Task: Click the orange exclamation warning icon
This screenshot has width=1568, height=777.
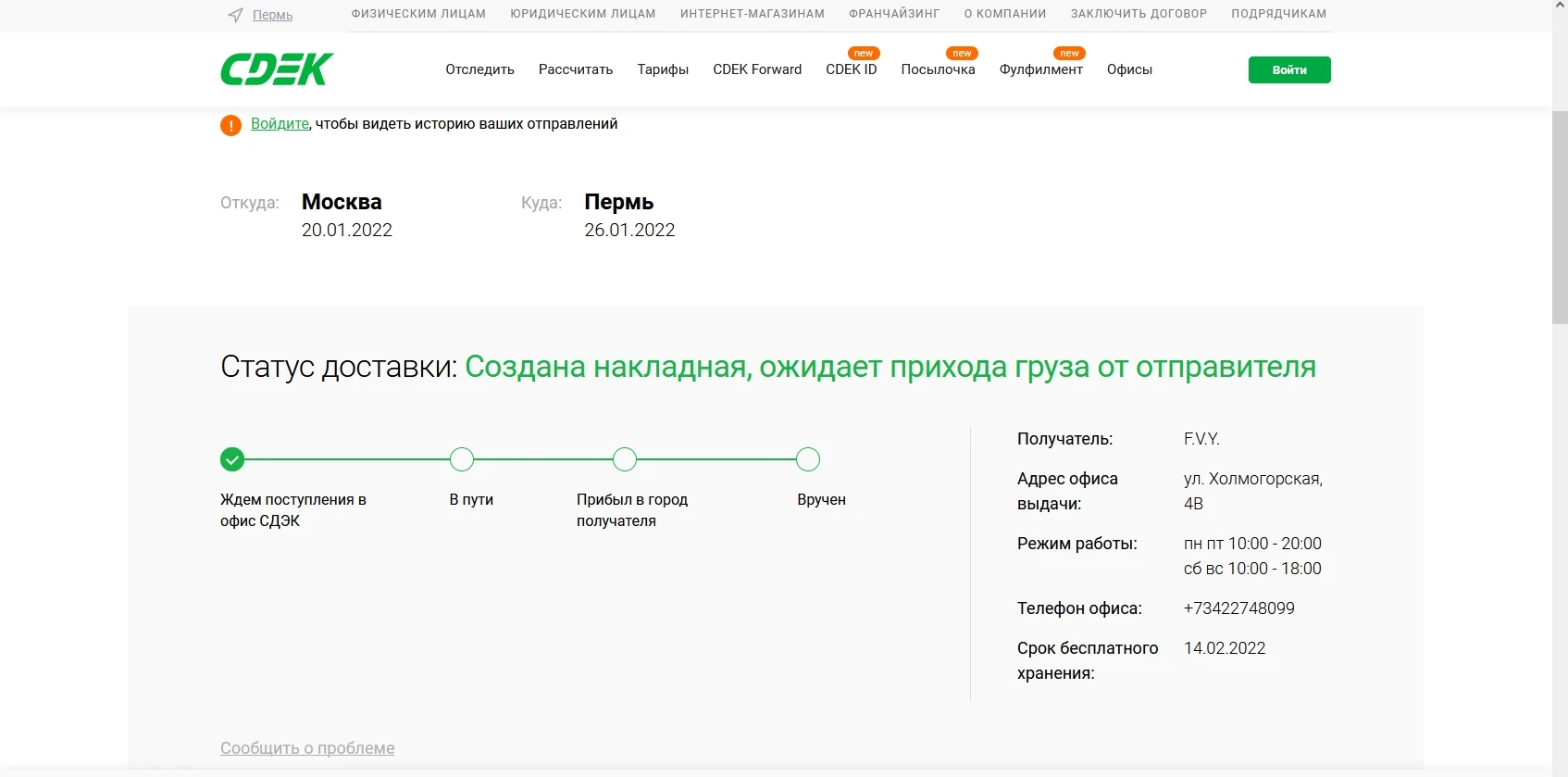Action: point(230,125)
